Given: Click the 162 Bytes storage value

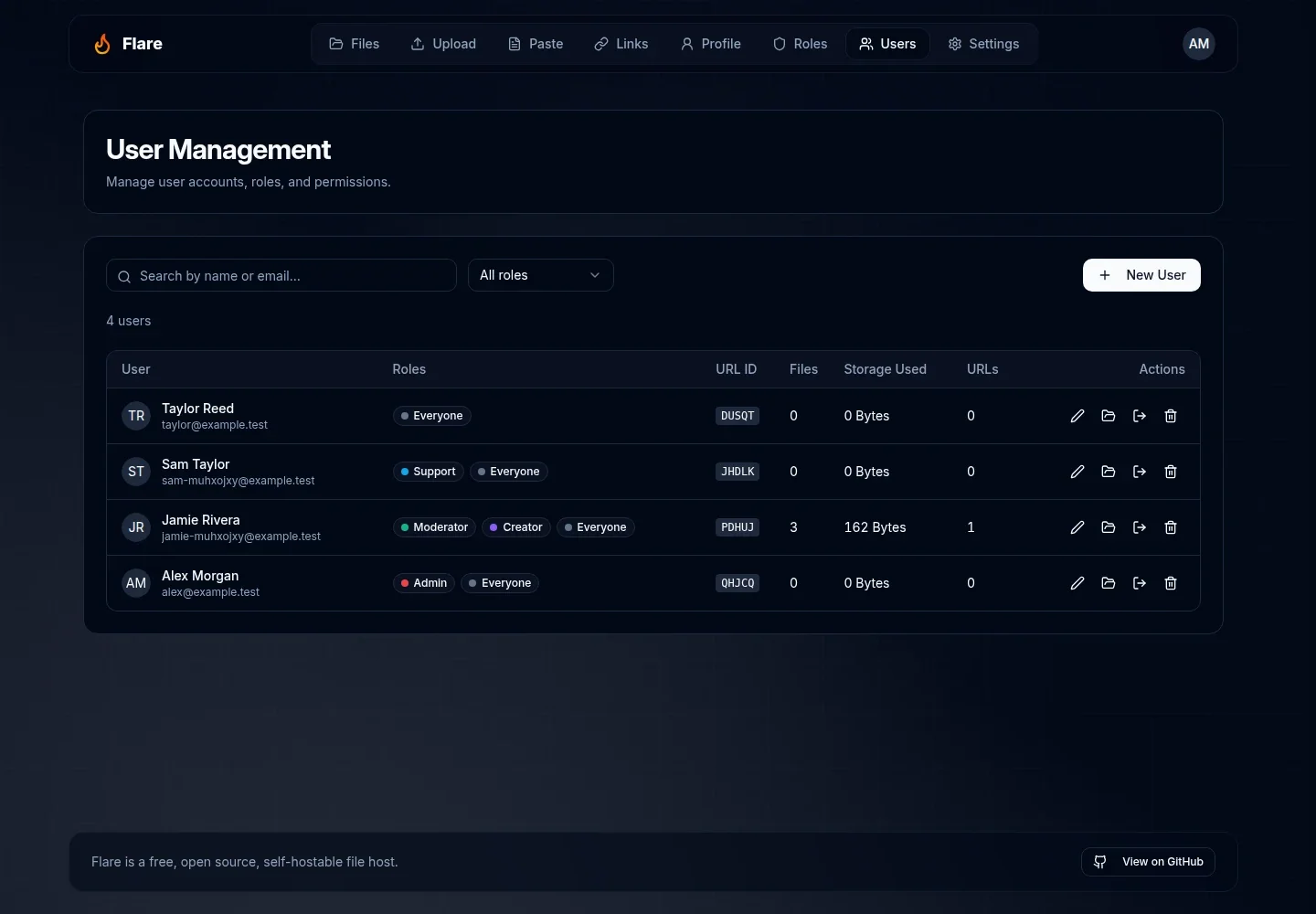Looking at the screenshot, I should pyautogui.click(x=876, y=527).
